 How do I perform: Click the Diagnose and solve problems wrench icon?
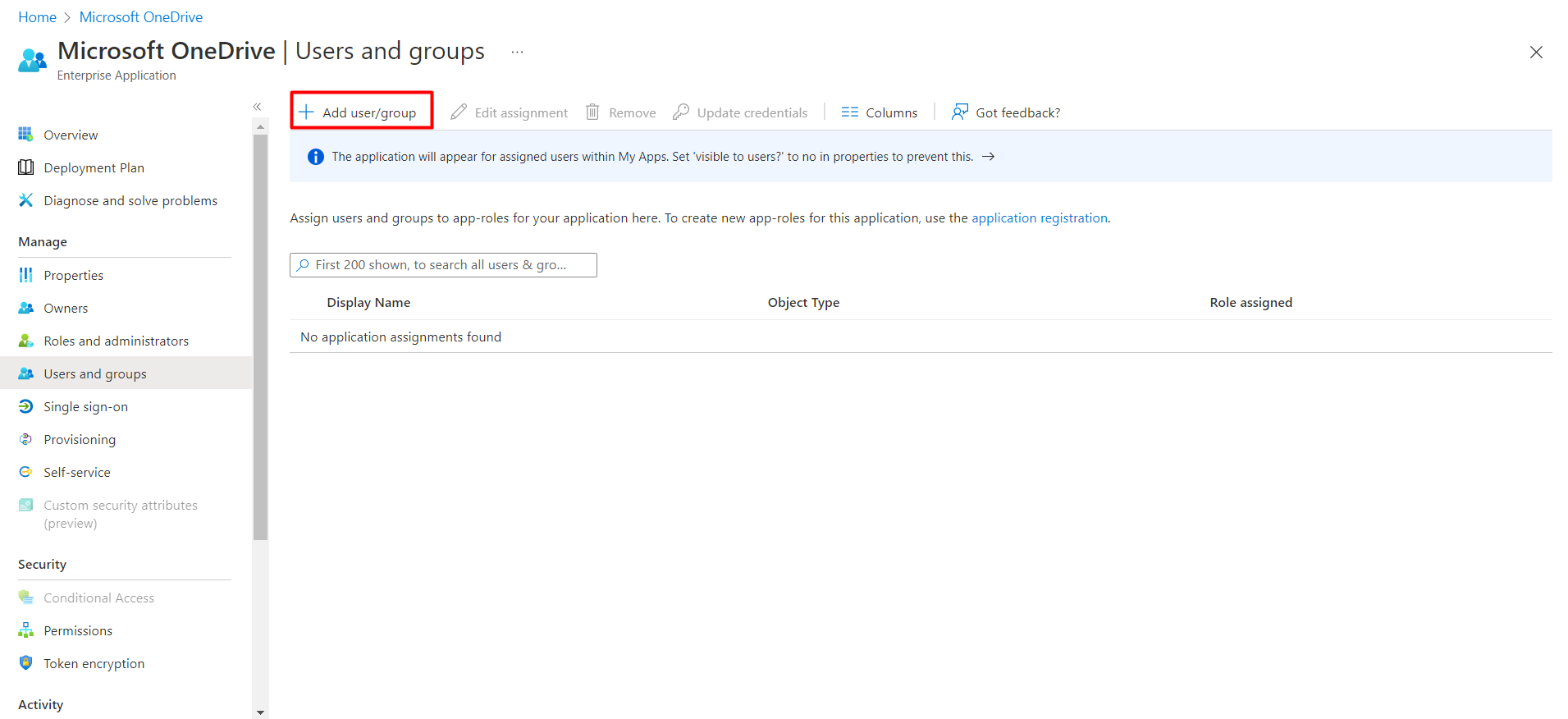click(x=25, y=200)
